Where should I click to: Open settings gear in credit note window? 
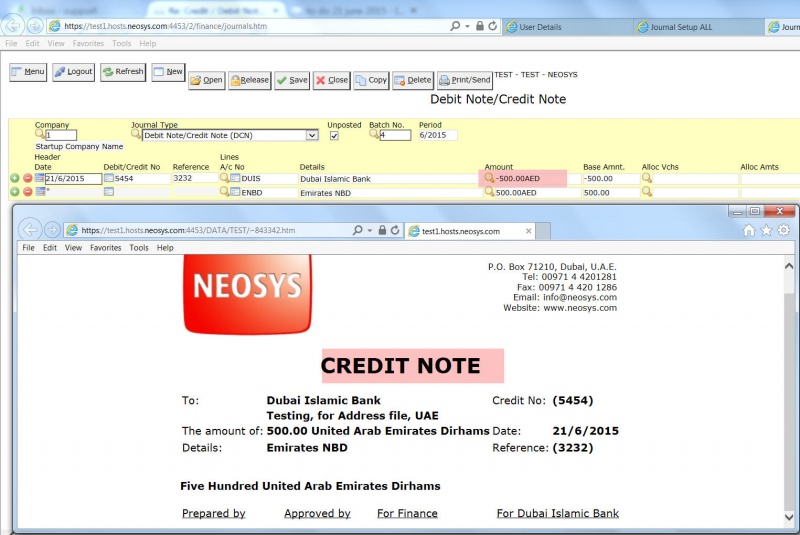(x=784, y=231)
